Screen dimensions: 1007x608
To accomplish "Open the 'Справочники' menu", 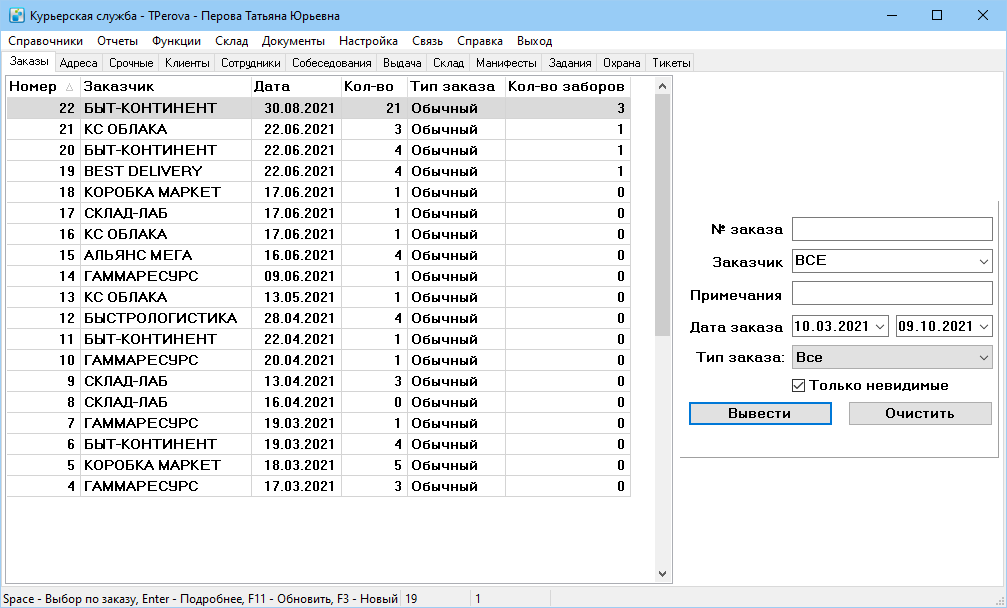I will pyautogui.click(x=46, y=41).
